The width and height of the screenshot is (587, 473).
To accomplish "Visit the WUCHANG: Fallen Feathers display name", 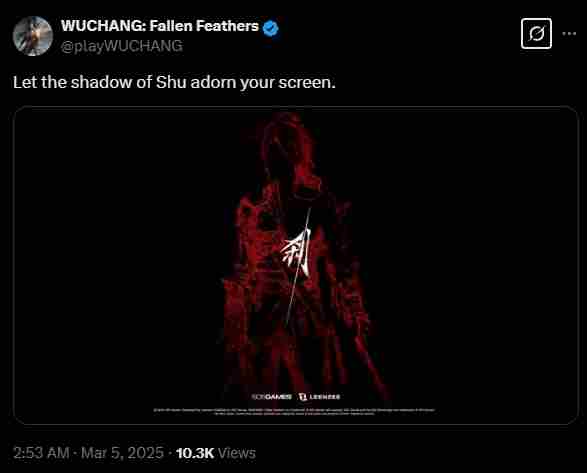I will pyautogui.click(x=159, y=26).
